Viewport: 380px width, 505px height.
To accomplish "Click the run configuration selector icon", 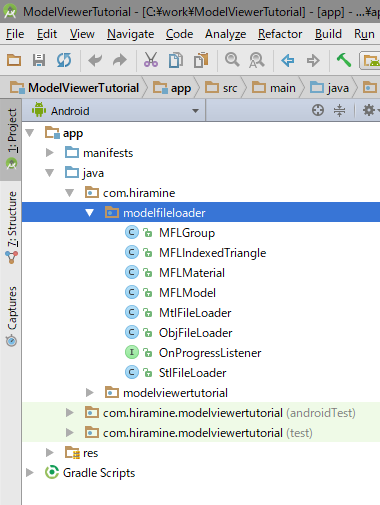I will coord(371,61).
